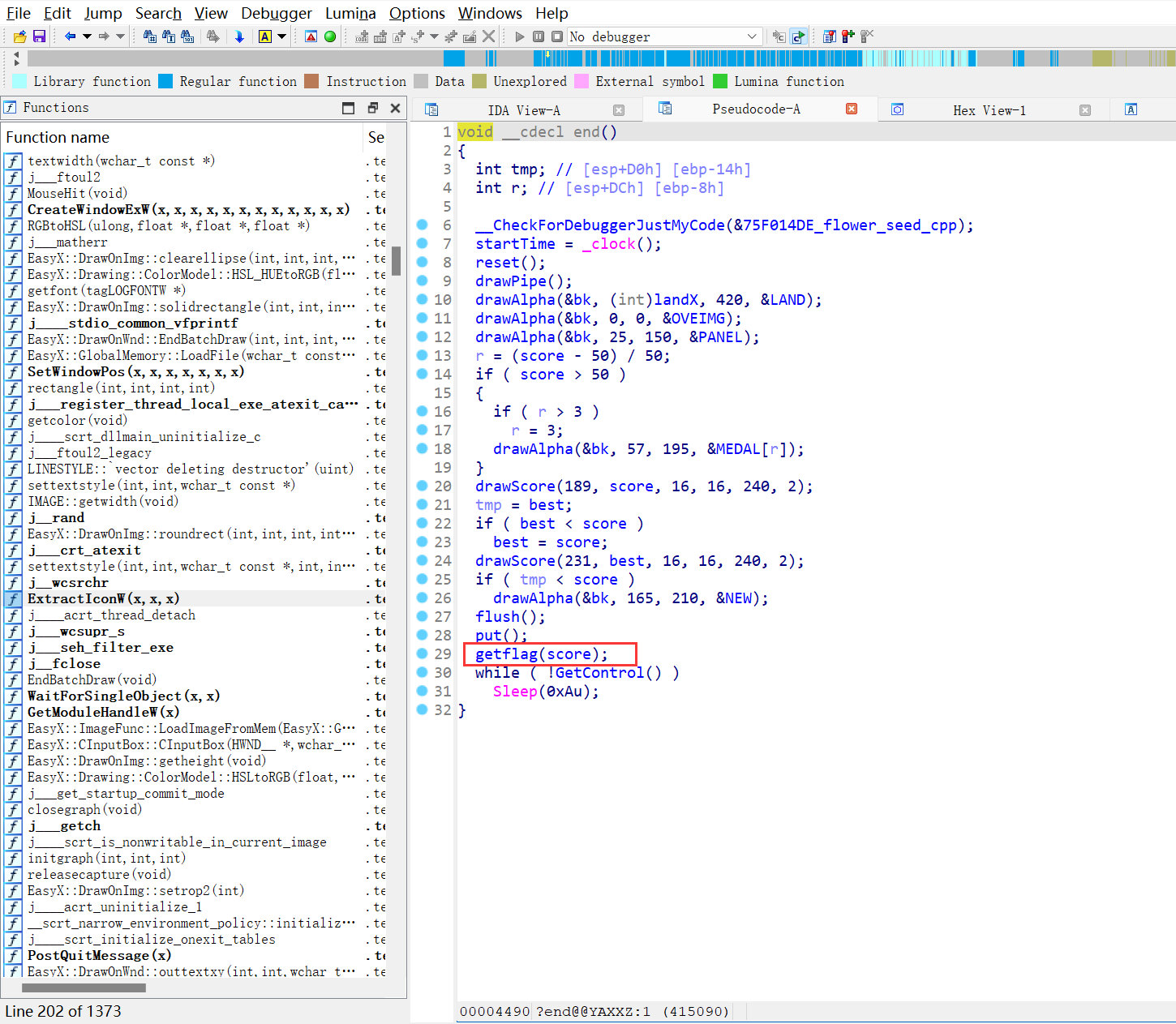
Task: Open the back-navigation history dropdown arrow
Action: point(87,36)
